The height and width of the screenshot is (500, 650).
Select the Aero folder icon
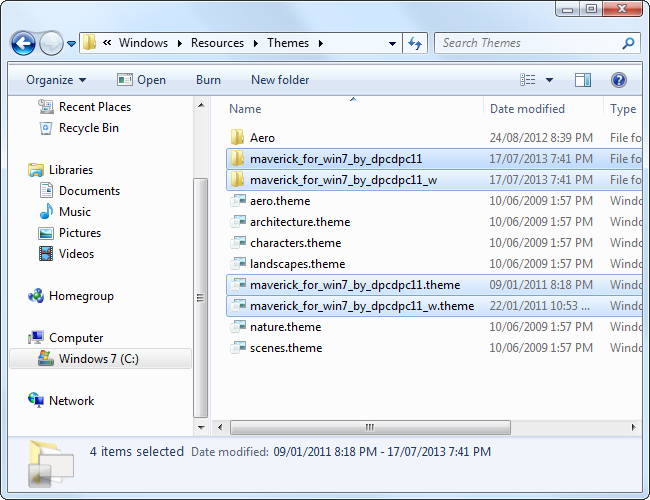238,138
